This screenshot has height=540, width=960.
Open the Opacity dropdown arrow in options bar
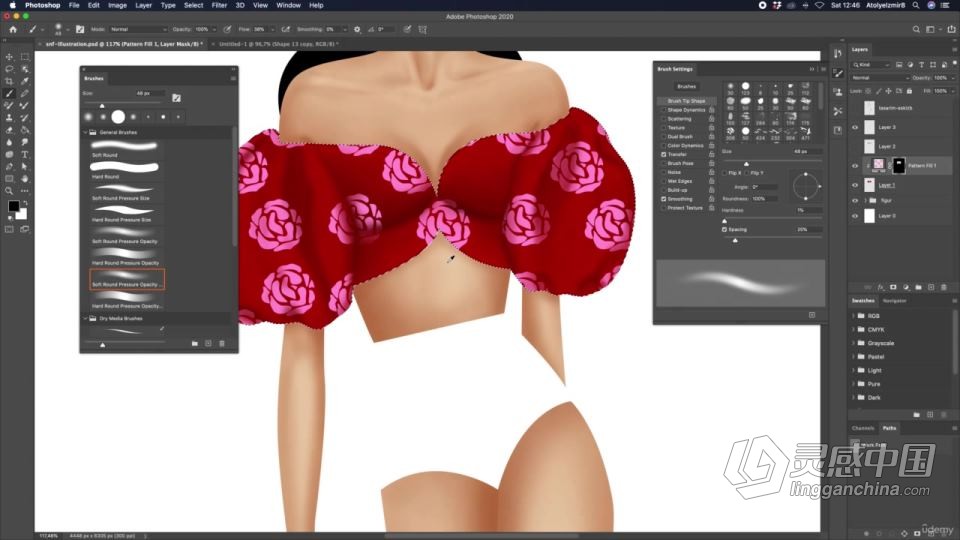pyautogui.click(x=214, y=29)
